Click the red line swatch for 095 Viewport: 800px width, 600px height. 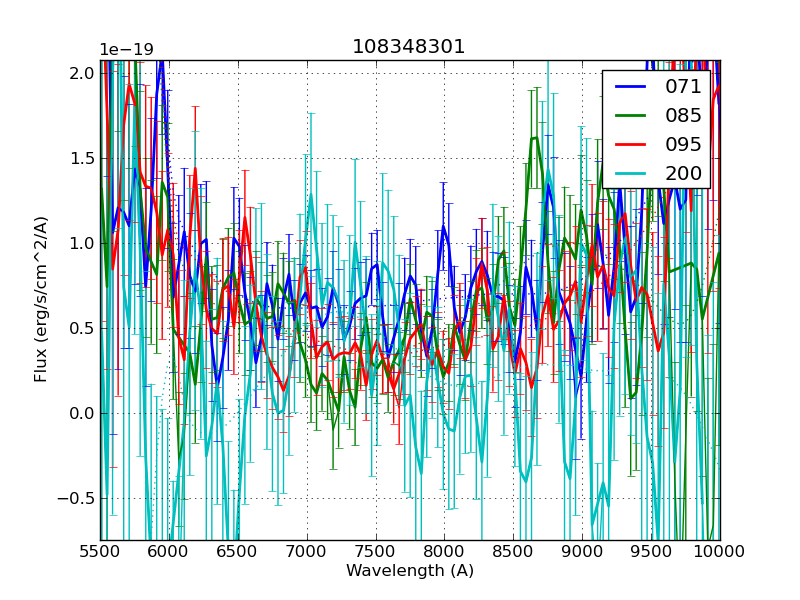(630, 145)
